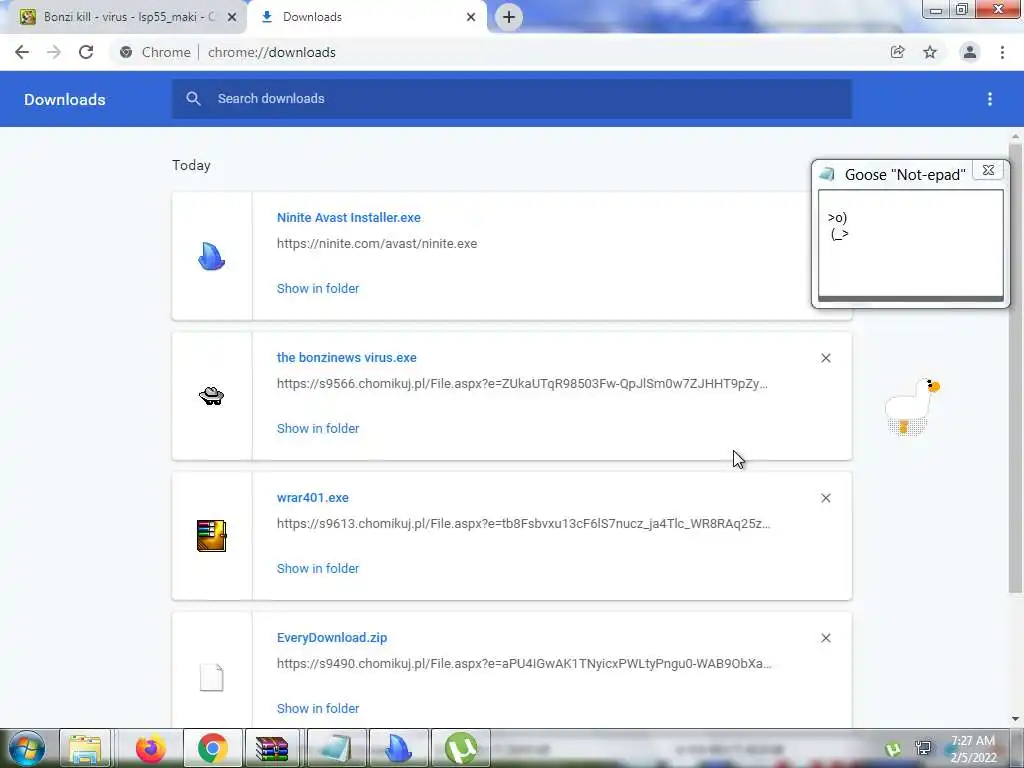The height and width of the screenshot is (768, 1024).
Task: Click the Today date heading
Action: pyautogui.click(x=191, y=165)
